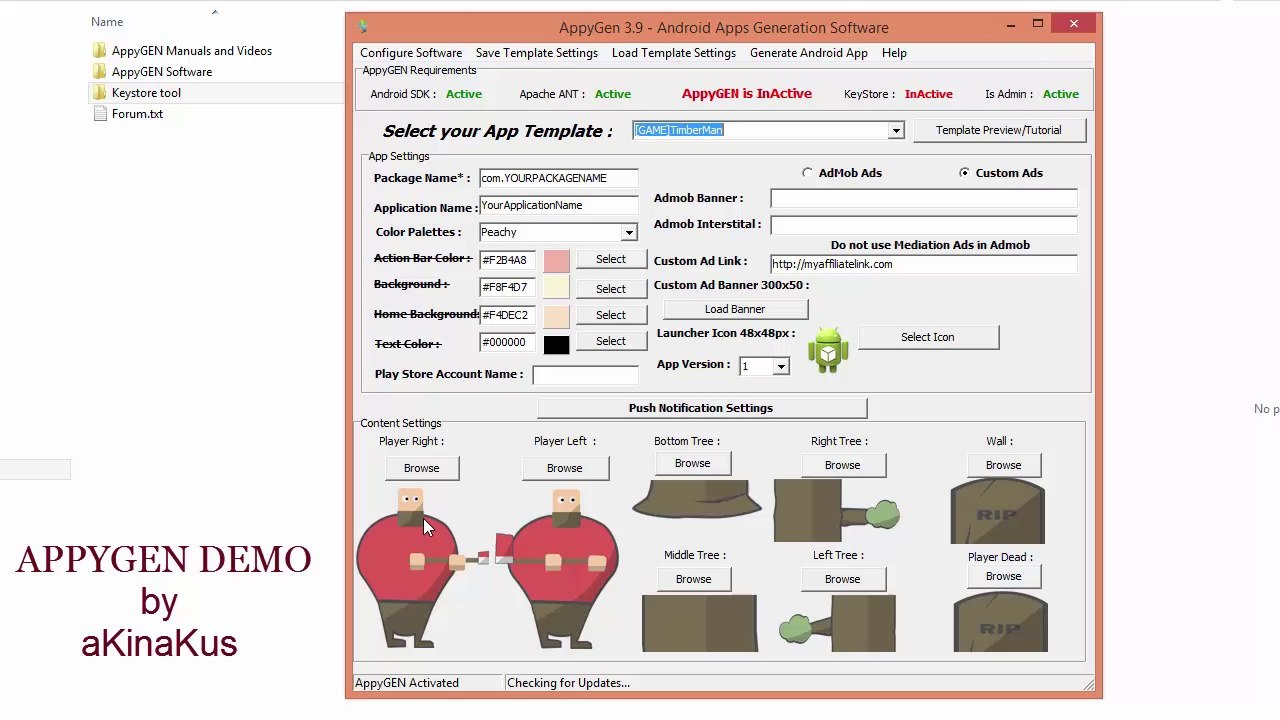Click the Left Tree branch image
Image resolution: width=1280 pixels, height=720 pixels.
tap(837, 623)
